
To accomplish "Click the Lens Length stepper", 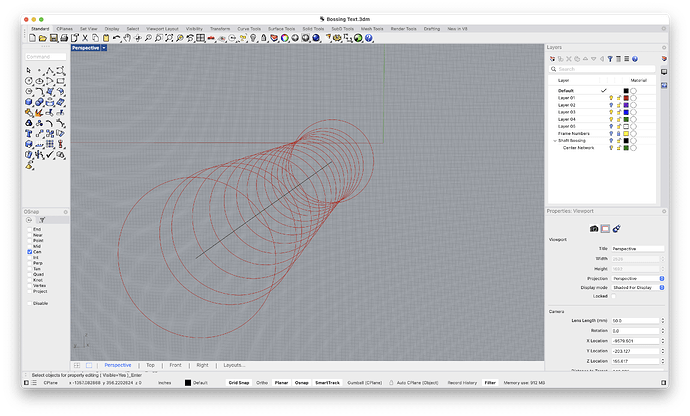I will click(663, 320).
